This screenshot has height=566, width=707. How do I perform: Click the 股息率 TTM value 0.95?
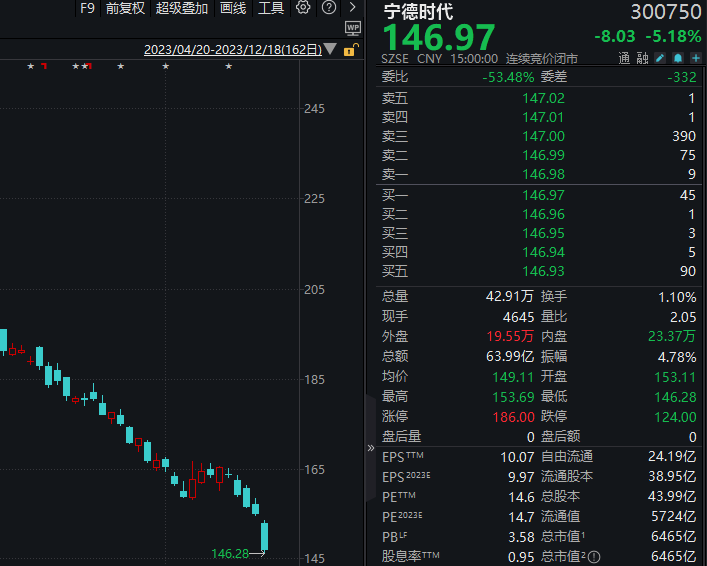click(521, 557)
